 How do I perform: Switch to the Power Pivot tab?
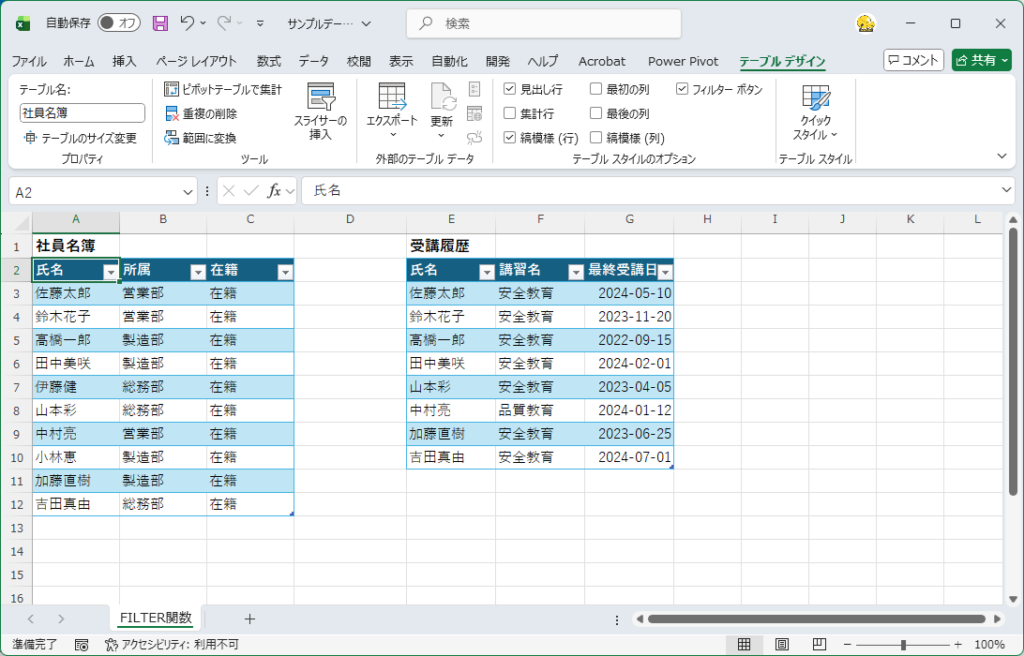click(x=682, y=61)
